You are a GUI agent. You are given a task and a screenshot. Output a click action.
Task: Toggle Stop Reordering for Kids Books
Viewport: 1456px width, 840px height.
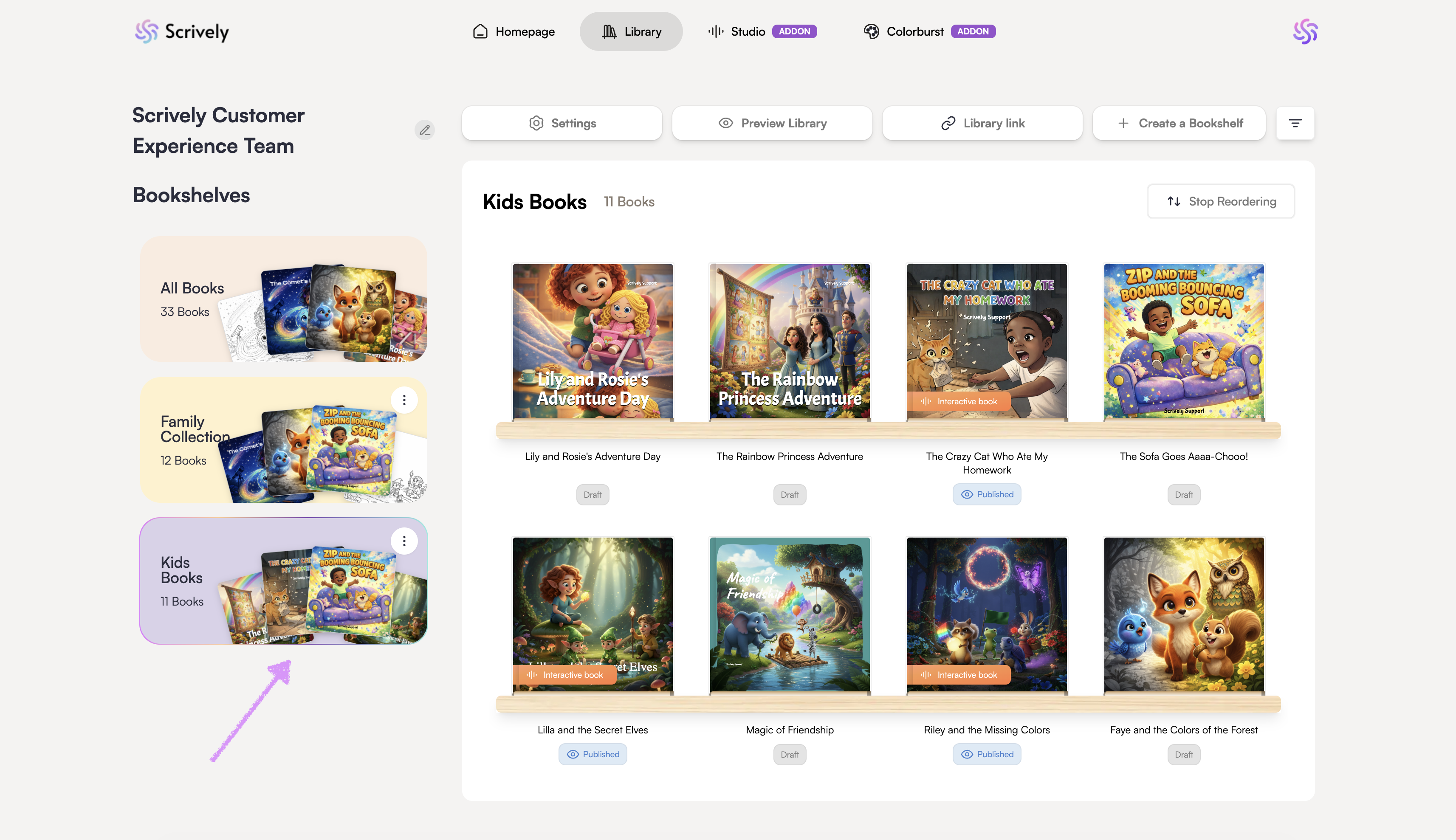pos(1221,201)
